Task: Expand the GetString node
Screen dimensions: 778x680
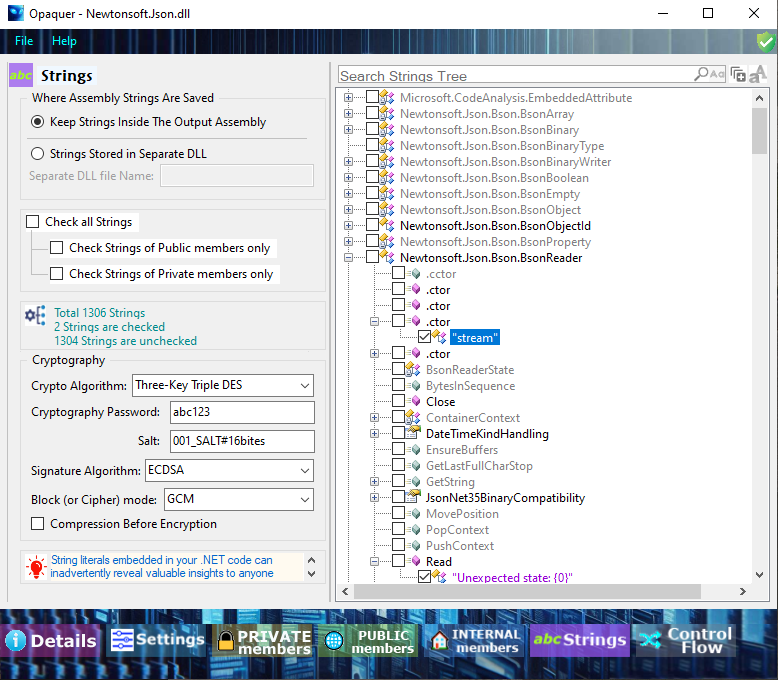Action: pyautogui.click(x=375, y=481)
